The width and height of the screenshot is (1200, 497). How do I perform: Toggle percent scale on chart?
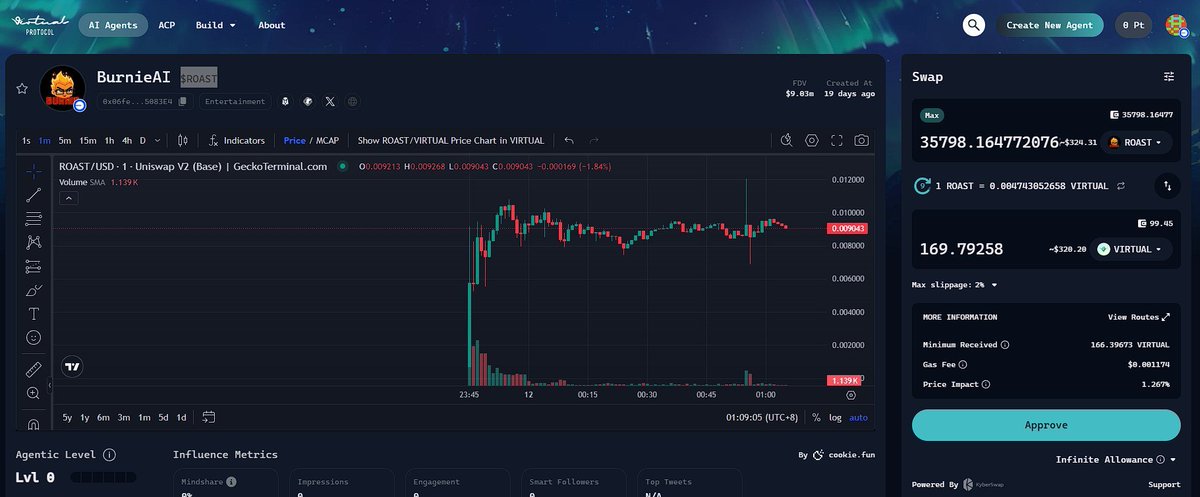pos(816,417)
